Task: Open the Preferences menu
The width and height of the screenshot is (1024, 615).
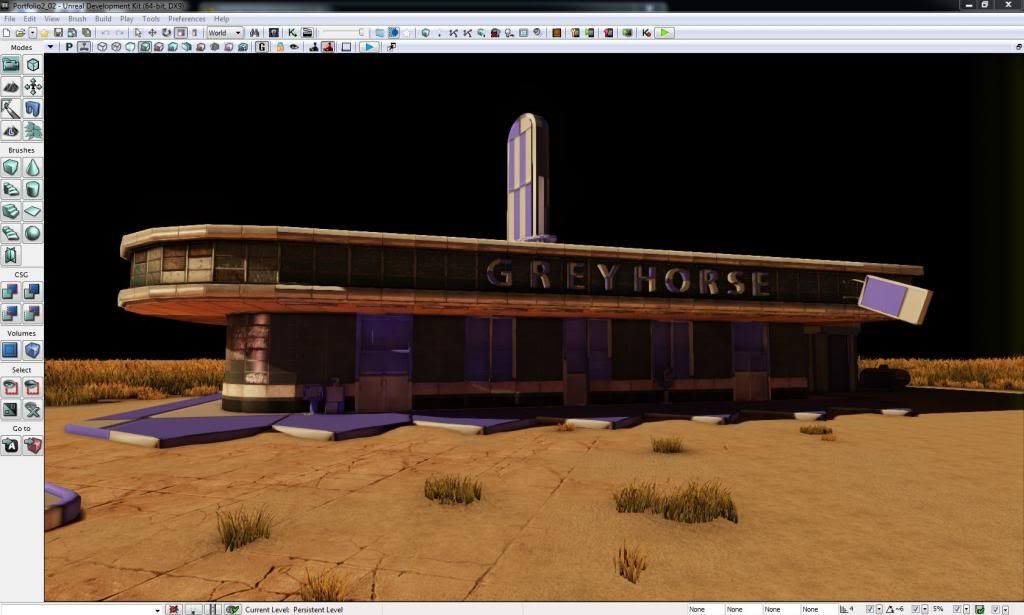Action: point(187,19)
